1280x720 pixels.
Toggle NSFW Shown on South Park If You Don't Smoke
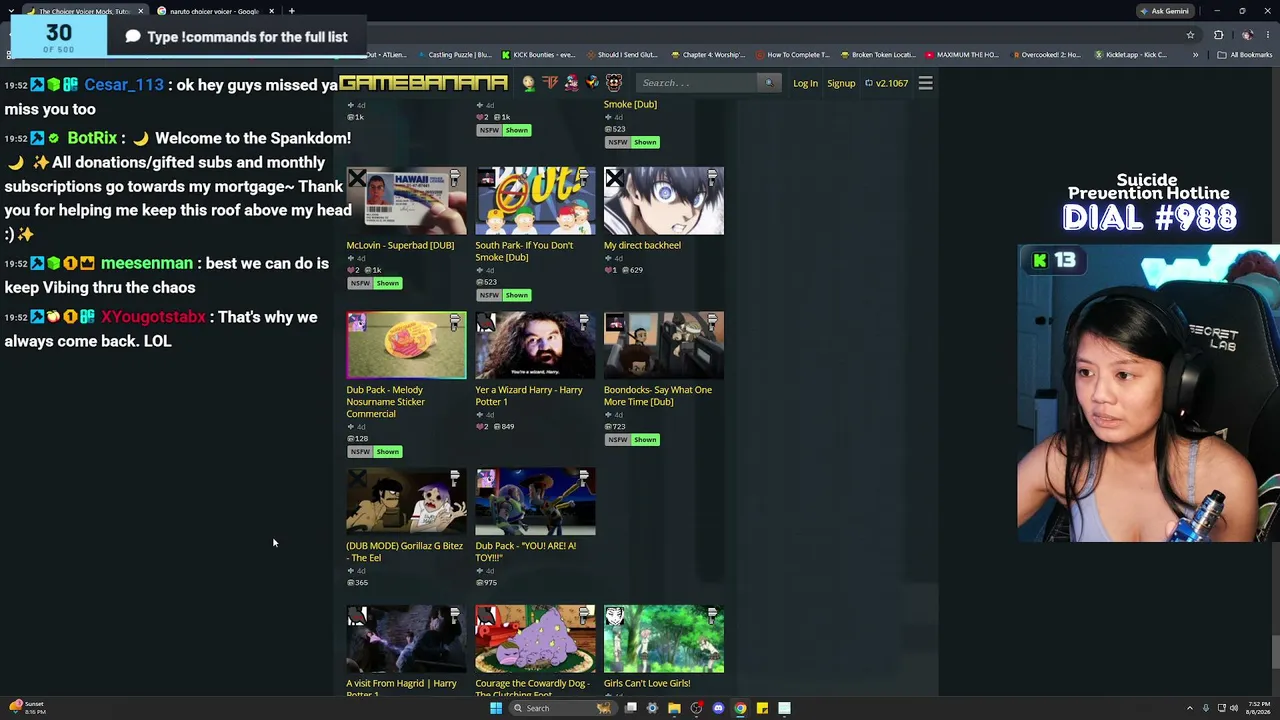pyautogui.click(x=503, y=295)
